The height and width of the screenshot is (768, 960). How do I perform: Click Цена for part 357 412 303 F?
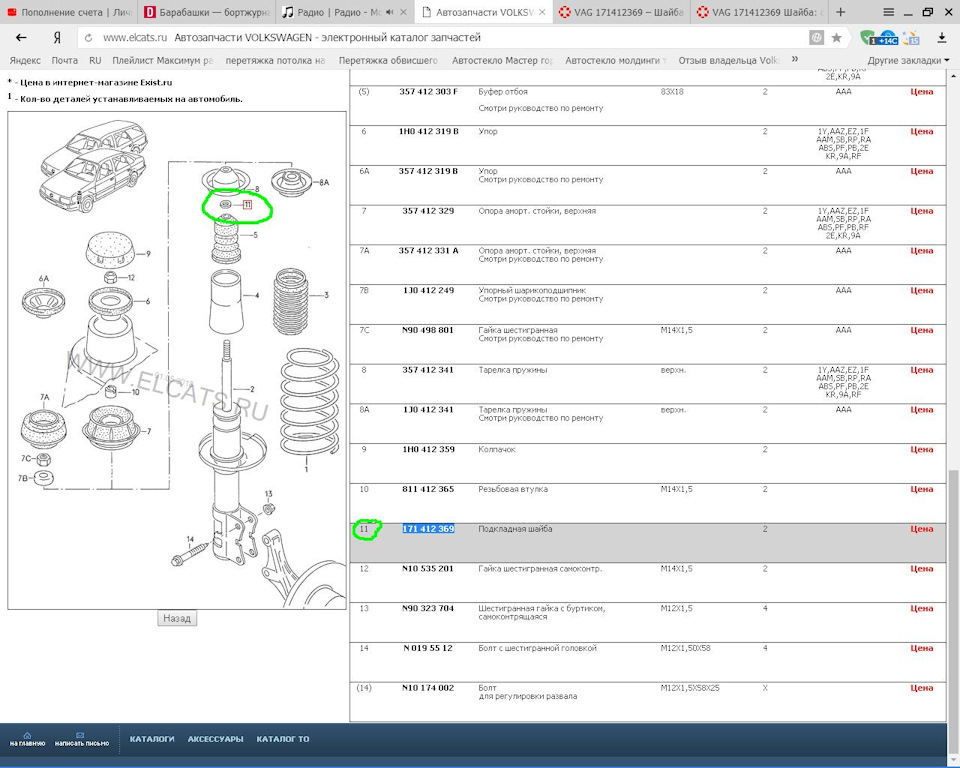pos(921,92)
